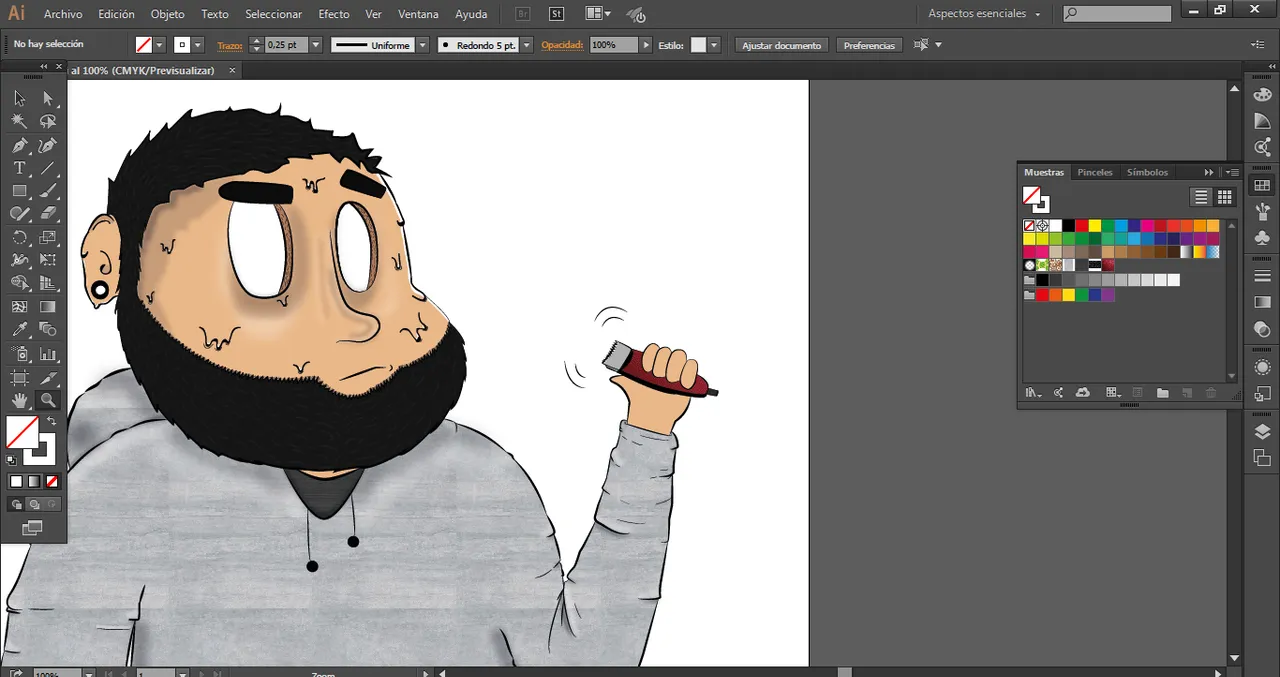Pick the red swatch in Muestras panel

pyautogui.click(x=1081, y=226)
